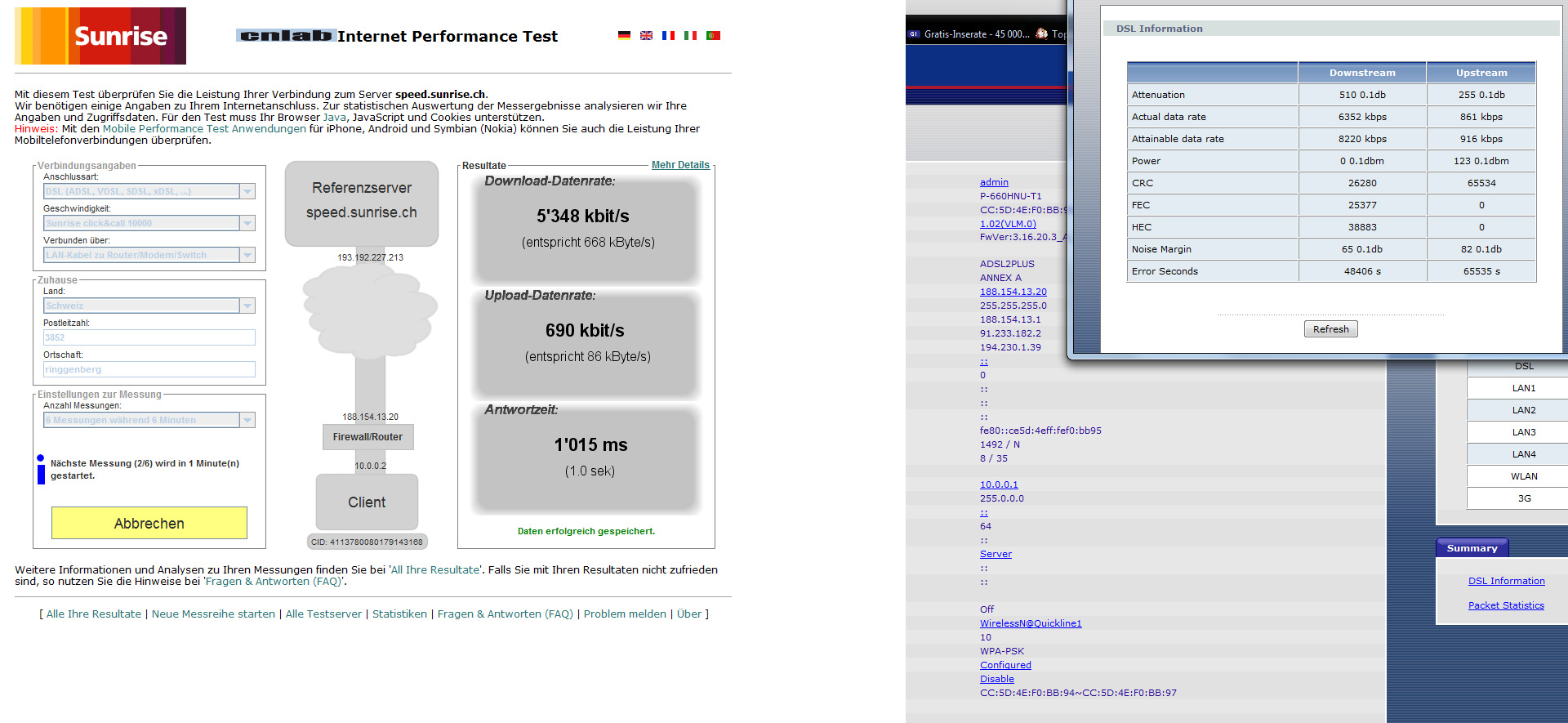Viewport: 1568px width, 723px height.
Task: Click LAN IP link 10.0.0.1
Action: pos(999,484)
